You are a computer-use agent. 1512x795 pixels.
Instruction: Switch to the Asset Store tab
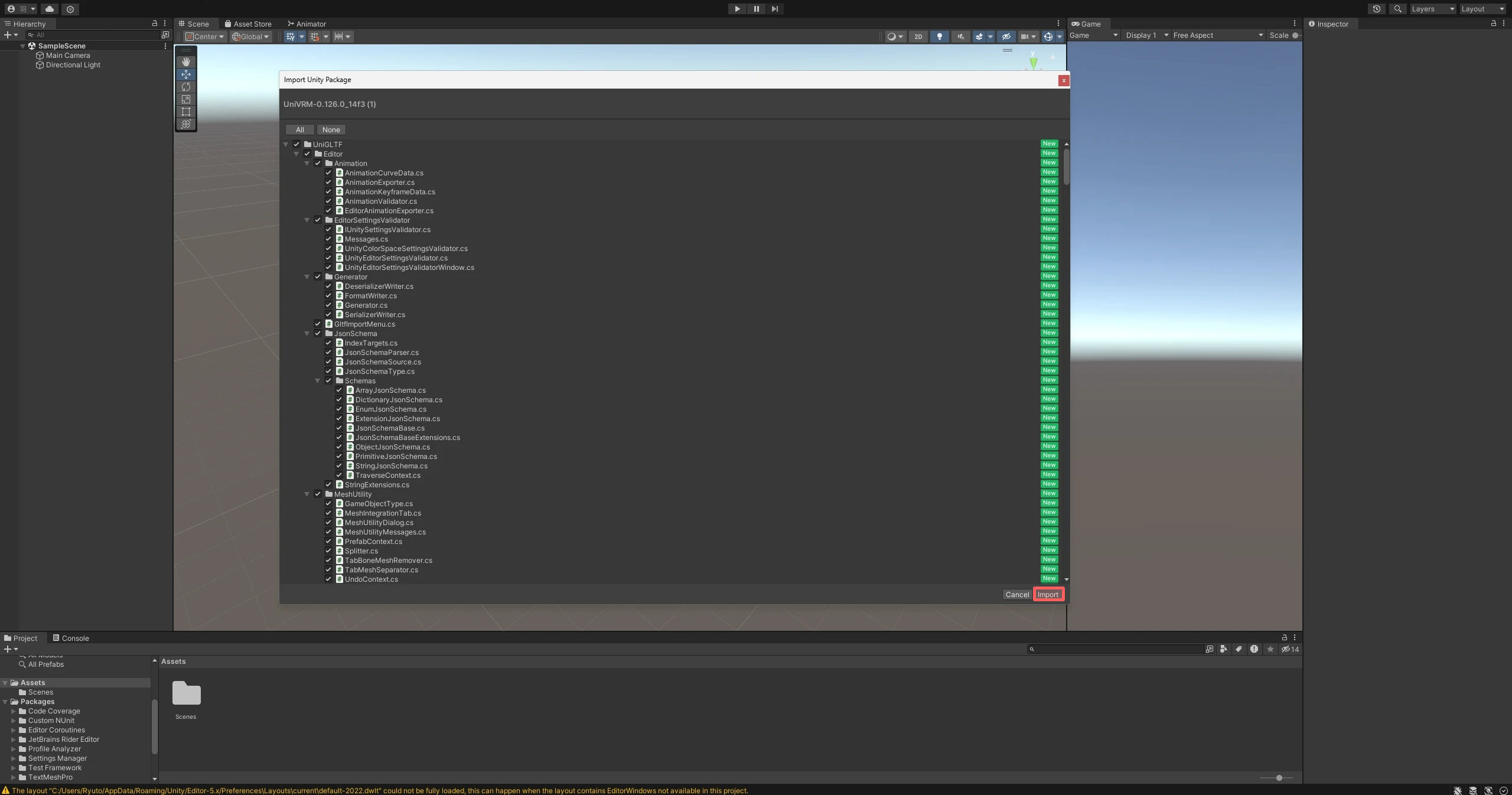tap(248, 24)
